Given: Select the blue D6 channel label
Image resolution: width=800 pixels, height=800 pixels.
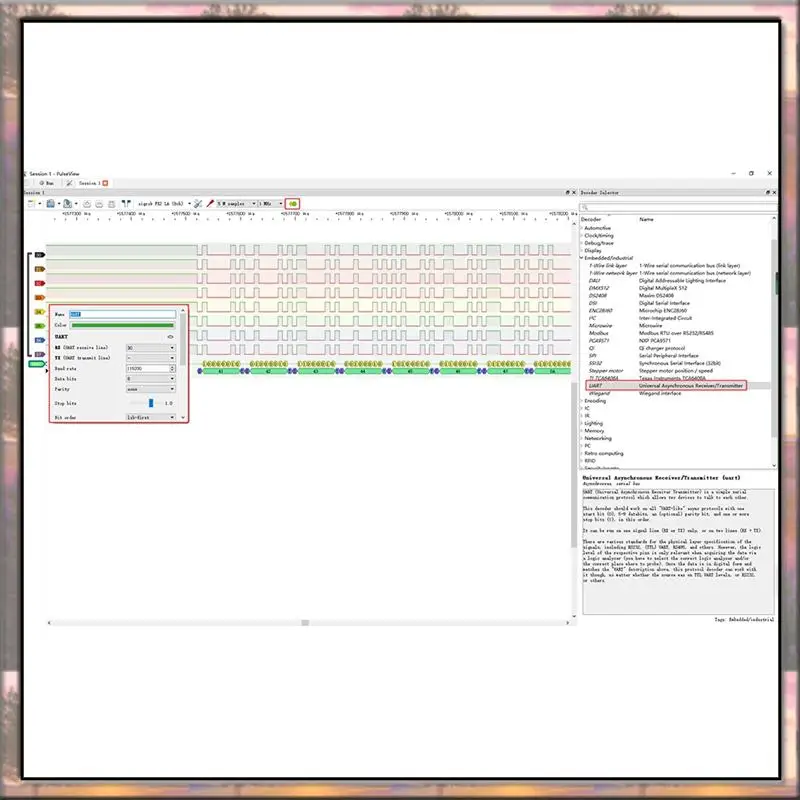Looking at the screenshot, I should (x=40, y=340).
